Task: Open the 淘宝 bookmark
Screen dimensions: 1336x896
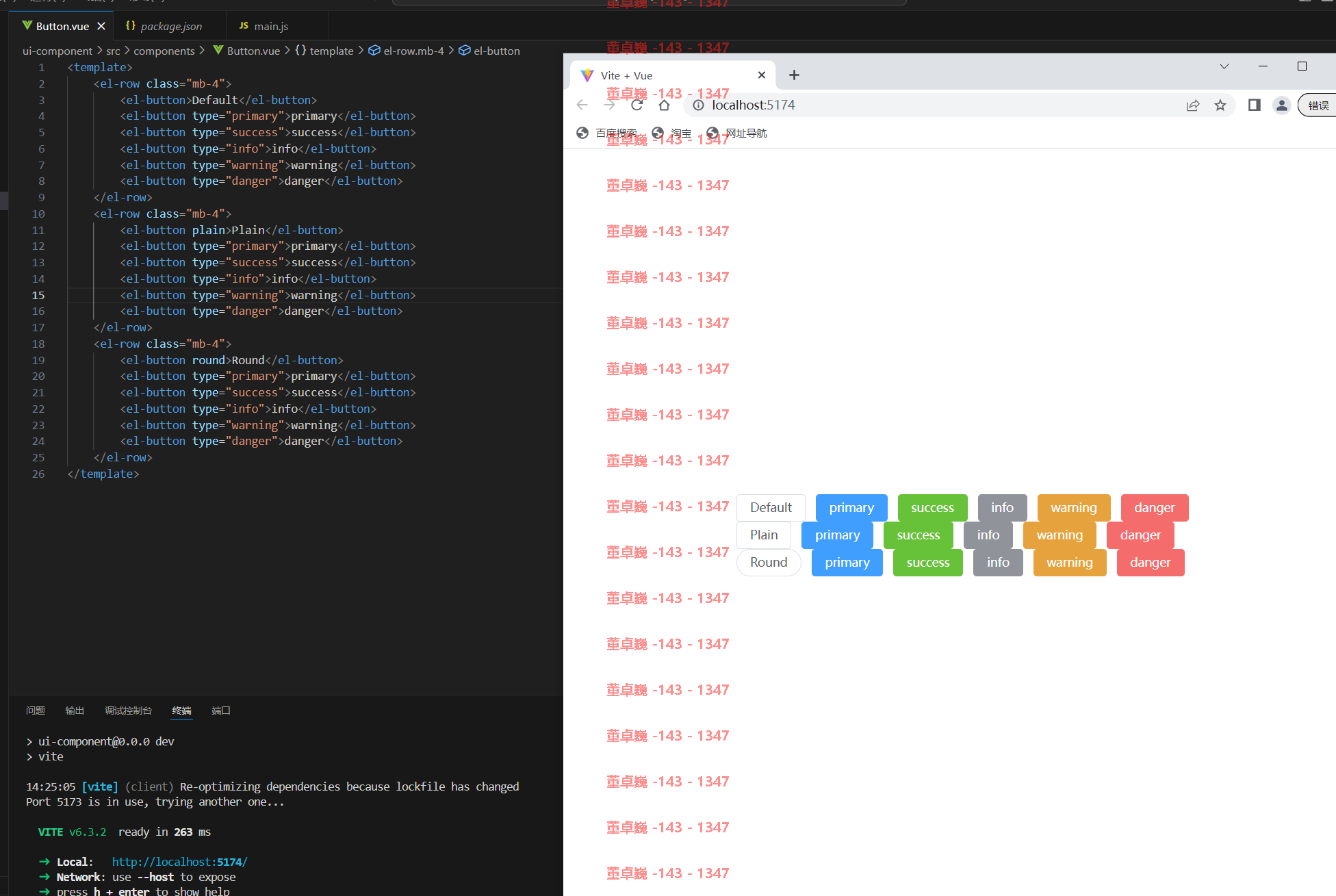Action: [671, 133]
